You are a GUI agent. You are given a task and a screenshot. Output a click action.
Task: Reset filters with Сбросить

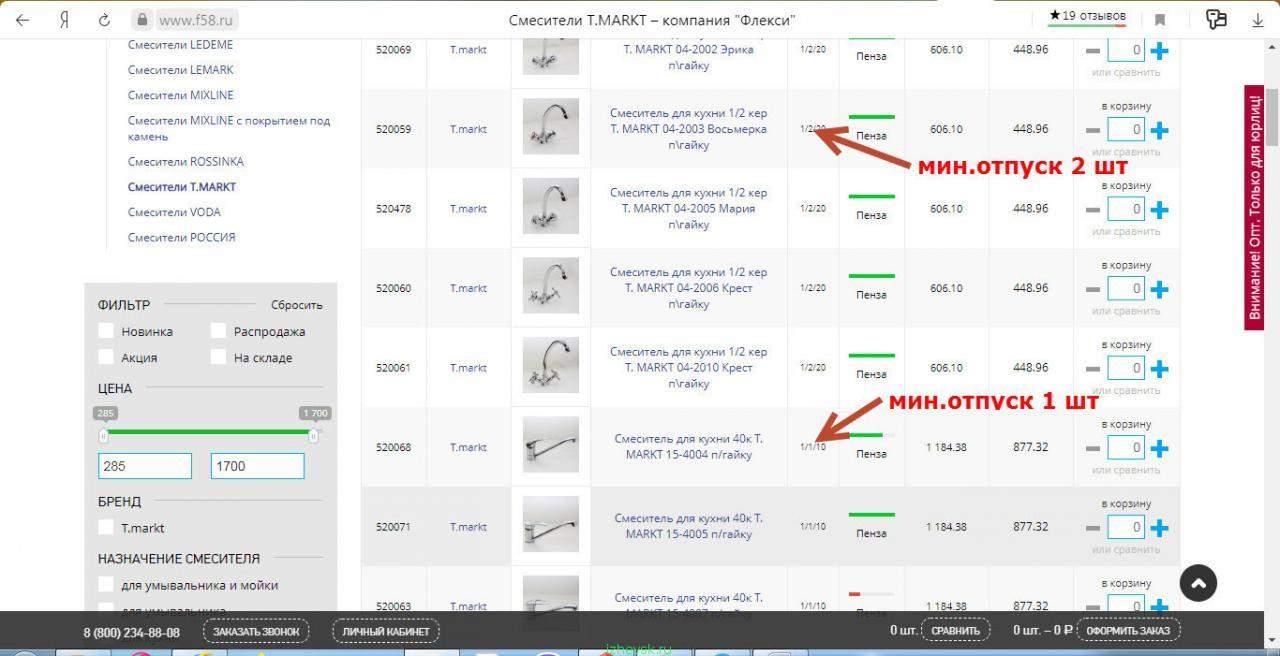(x=297, y=305)
